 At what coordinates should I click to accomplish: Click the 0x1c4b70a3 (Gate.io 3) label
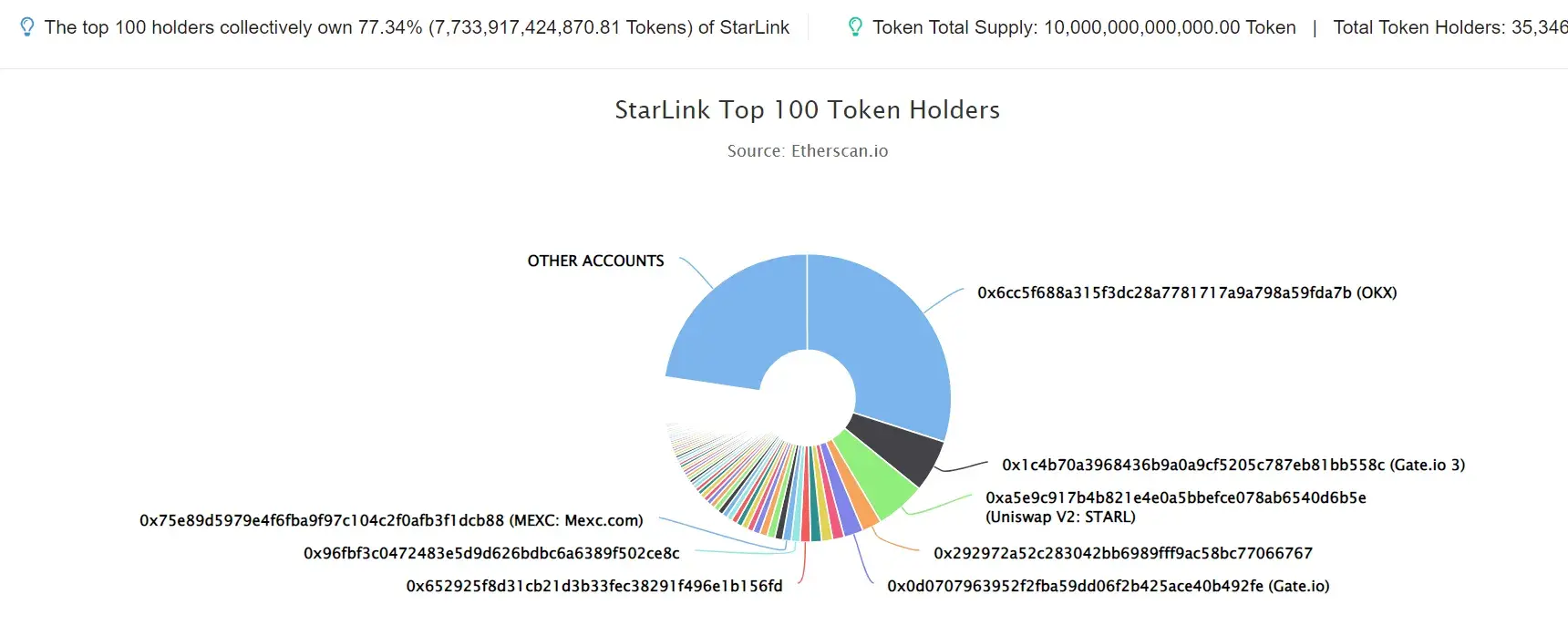tap(1233, 465)
